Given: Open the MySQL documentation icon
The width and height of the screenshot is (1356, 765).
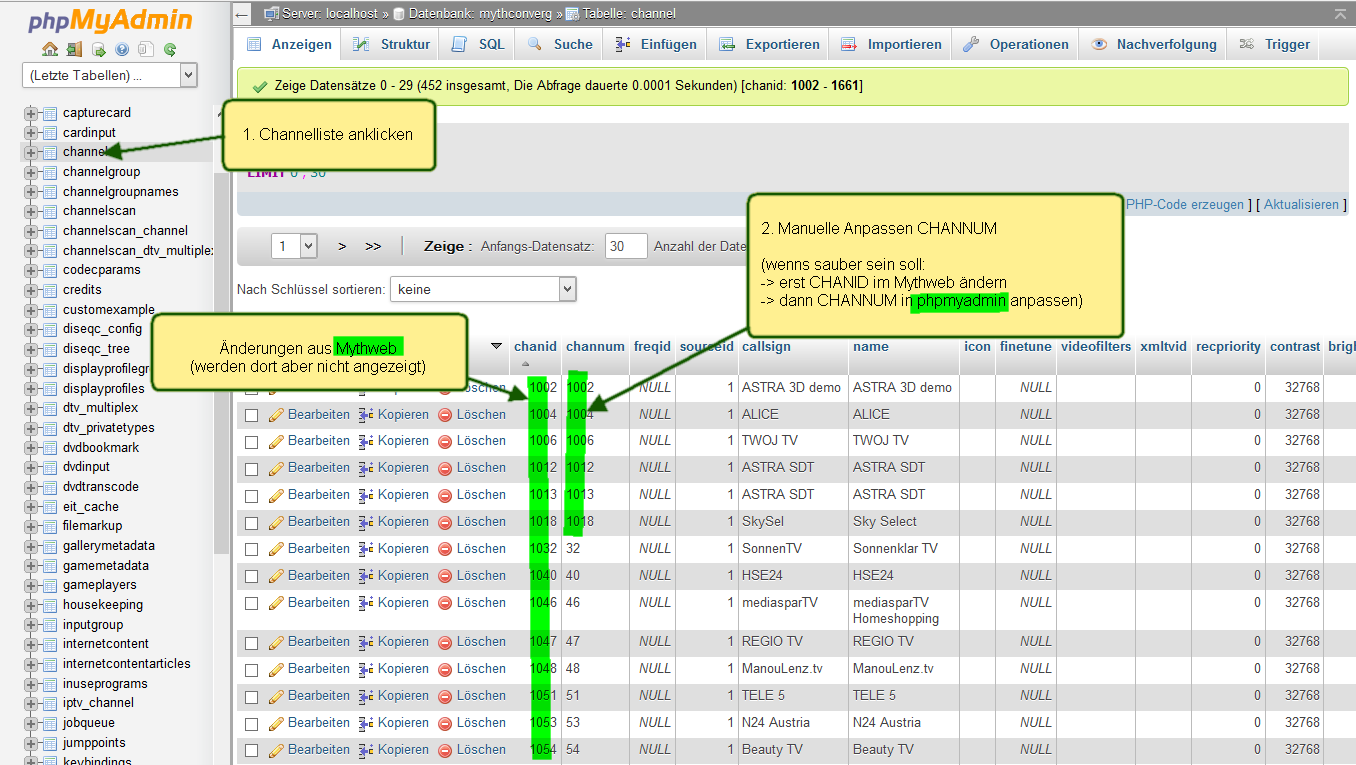Looking at the screenshot, I should pos(146,49).
